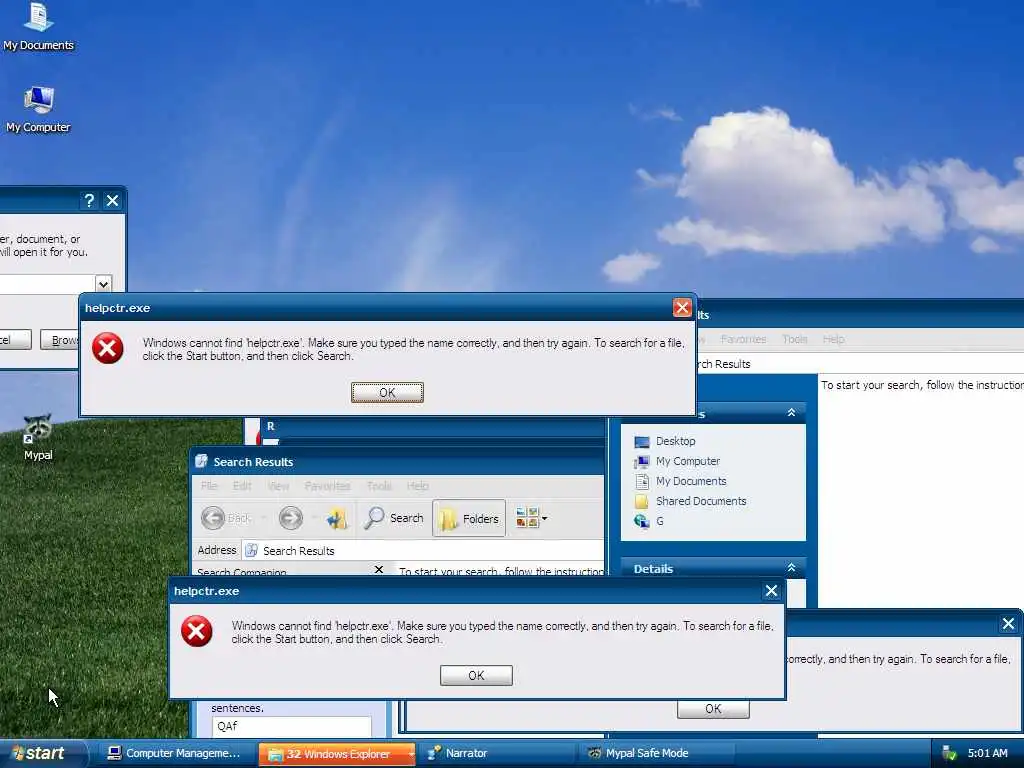Viewport: 1024px width, 768px height.
Task: Click the Search Results icon in title bar
Action: [x=201, y=461]
